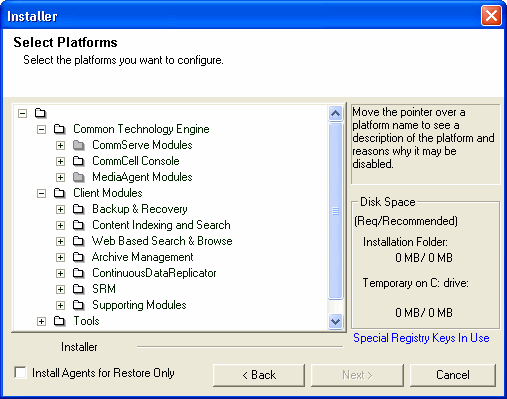Viewport: 507px width, 399px height.
Task: Expand the Web Based Search & Browse node
Action: (x=60, y=241)
